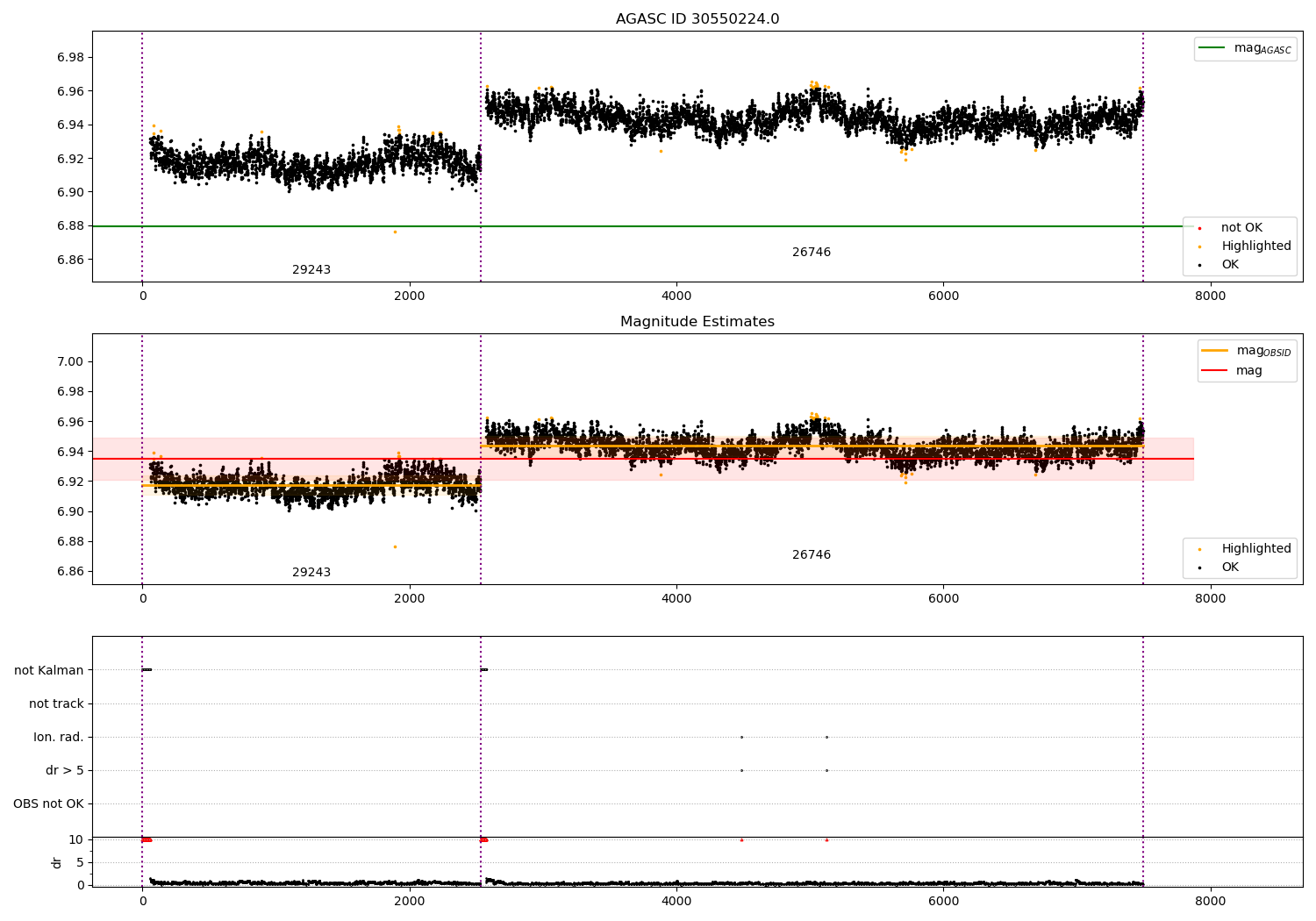This screenshot has height=921, width=1316.
Task: Click the orange mag OBSID line for obsid 26746
Action: 812,446
